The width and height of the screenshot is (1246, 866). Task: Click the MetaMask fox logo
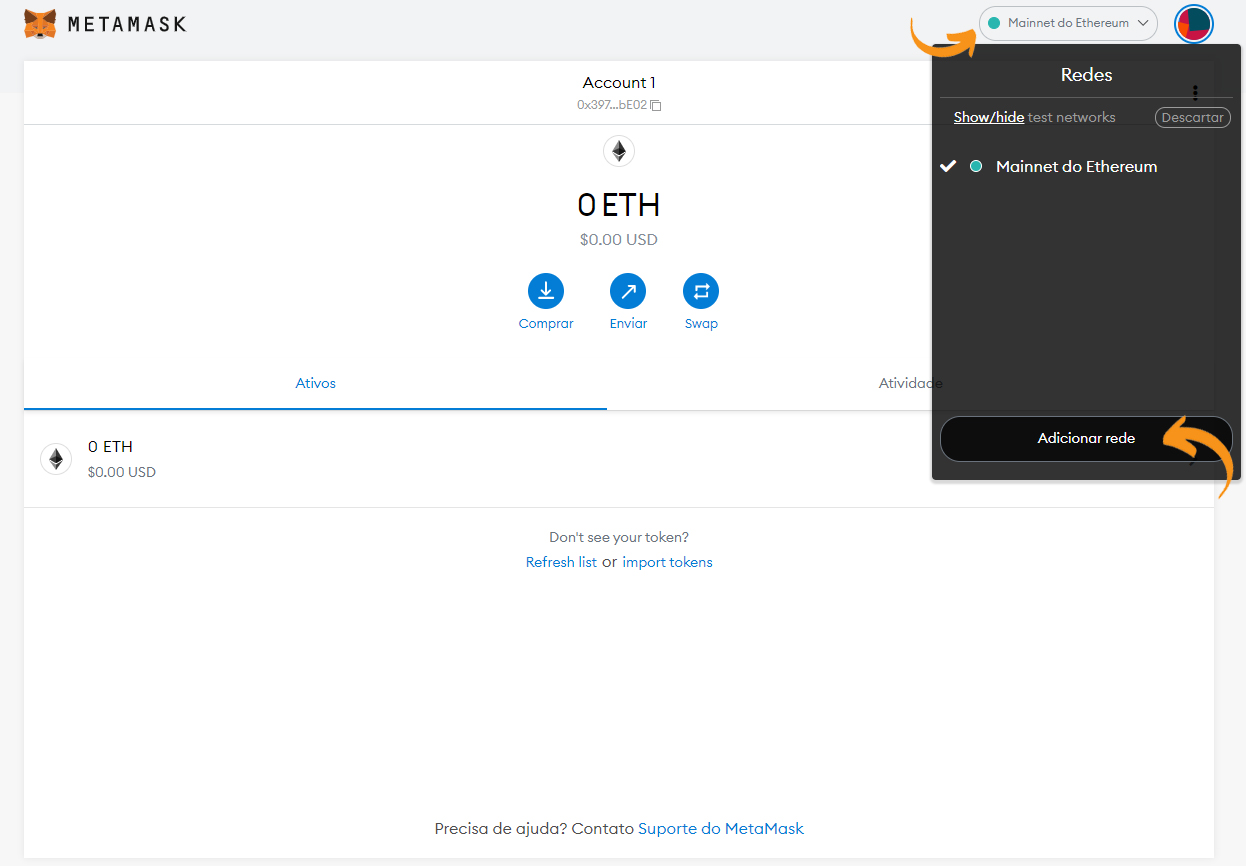38,23
